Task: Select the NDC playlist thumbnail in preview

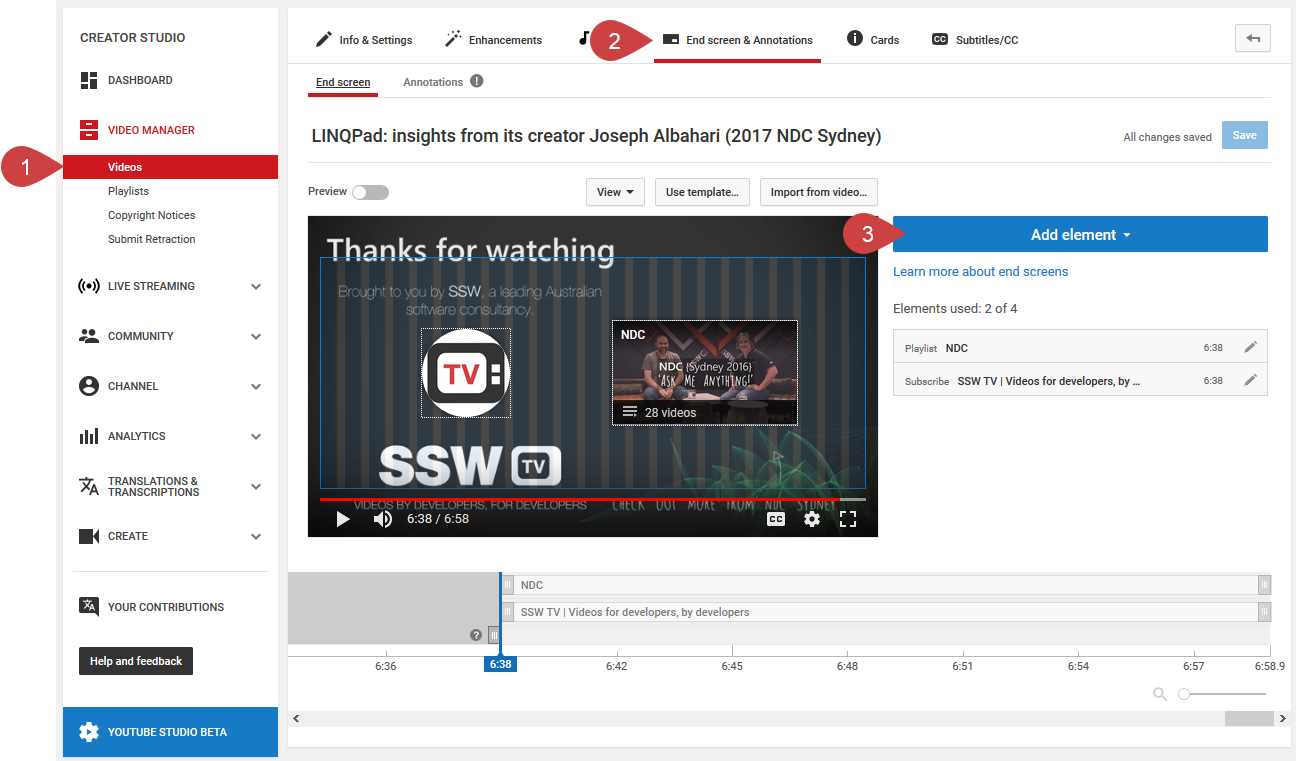Action: pos(704,372)
